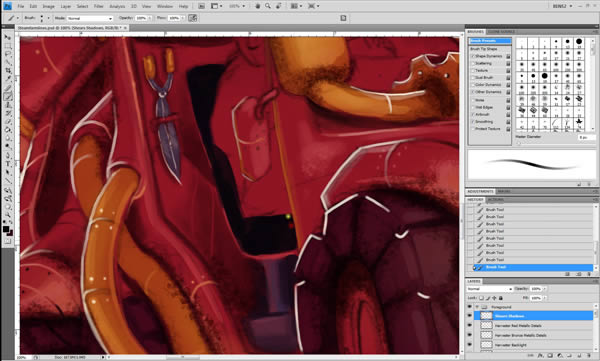This screenshot has height=361, width=600.
Task: Create a new layer with bottom icon
Action: 579,356
